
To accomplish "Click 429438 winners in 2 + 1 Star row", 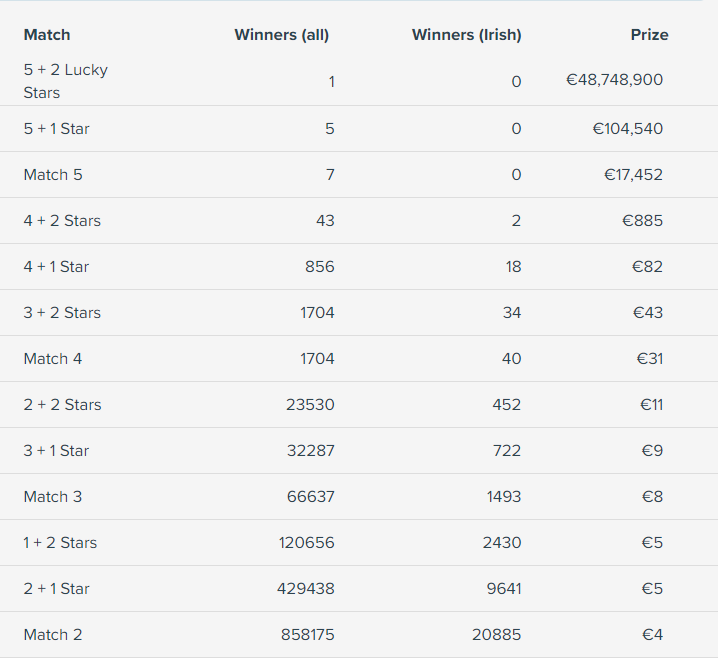I will [305, 589].
